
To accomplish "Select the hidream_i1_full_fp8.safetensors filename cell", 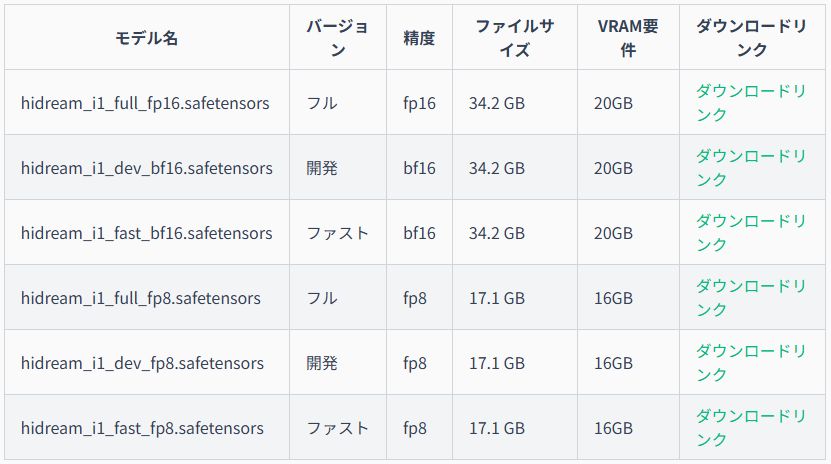I will tap(141, 298).
